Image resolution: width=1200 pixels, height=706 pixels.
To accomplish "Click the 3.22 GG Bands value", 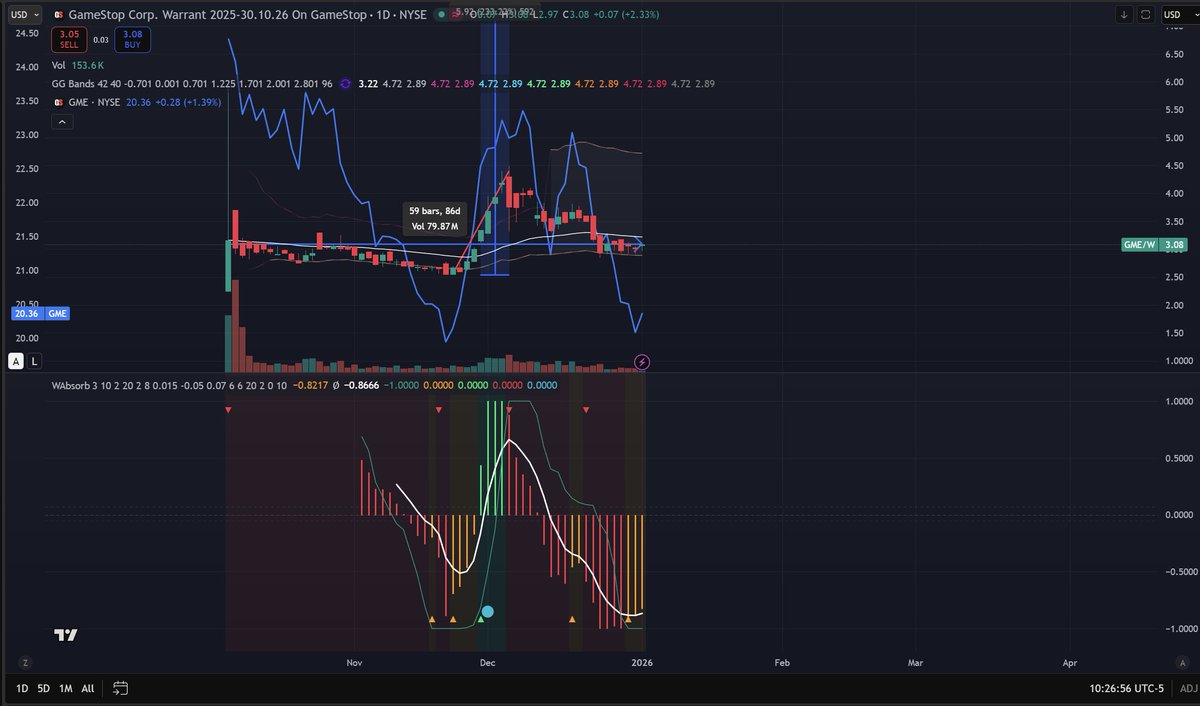I will click(368, 84).
